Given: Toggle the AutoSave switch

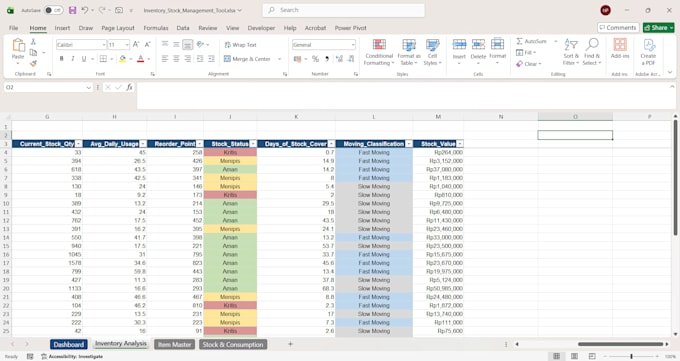Looking at the screenshot, I should pos(53,10).
